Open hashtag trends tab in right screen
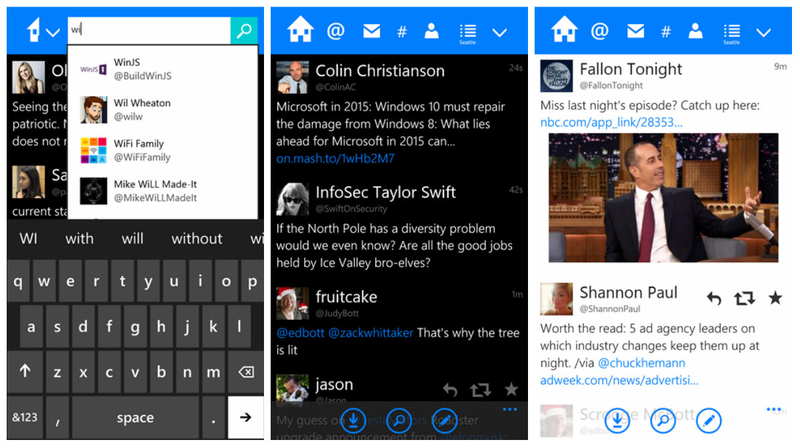Image resolution: width=800 pixels, height=448 pixels. [666, 32]
